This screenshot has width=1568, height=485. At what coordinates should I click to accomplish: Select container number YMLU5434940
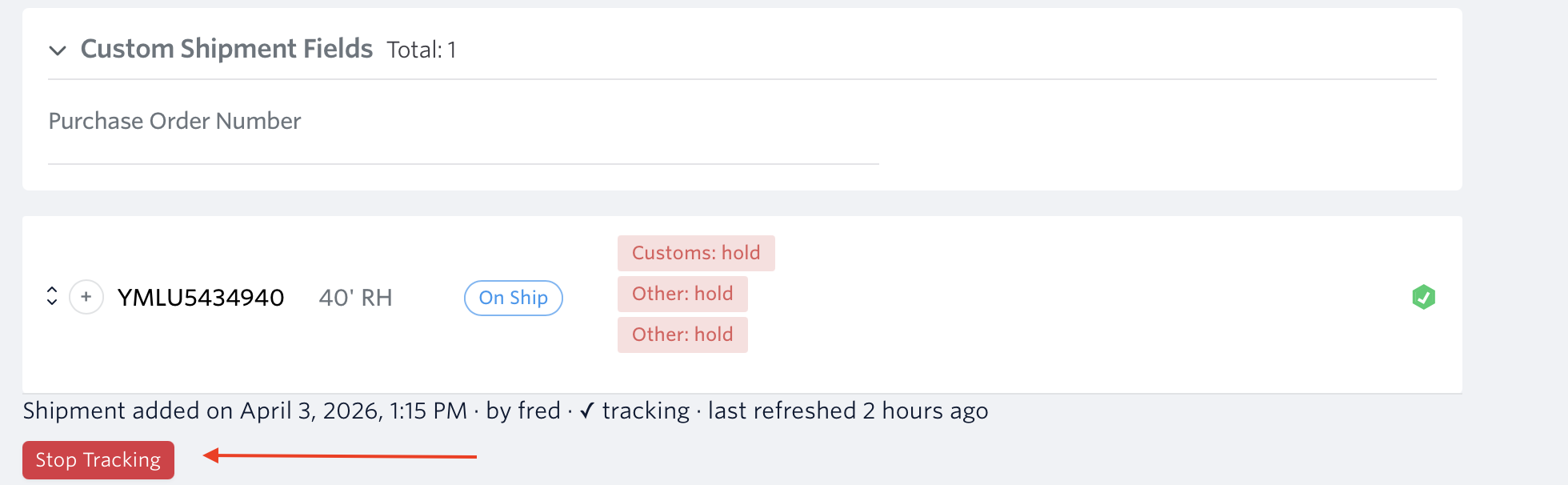201,298
